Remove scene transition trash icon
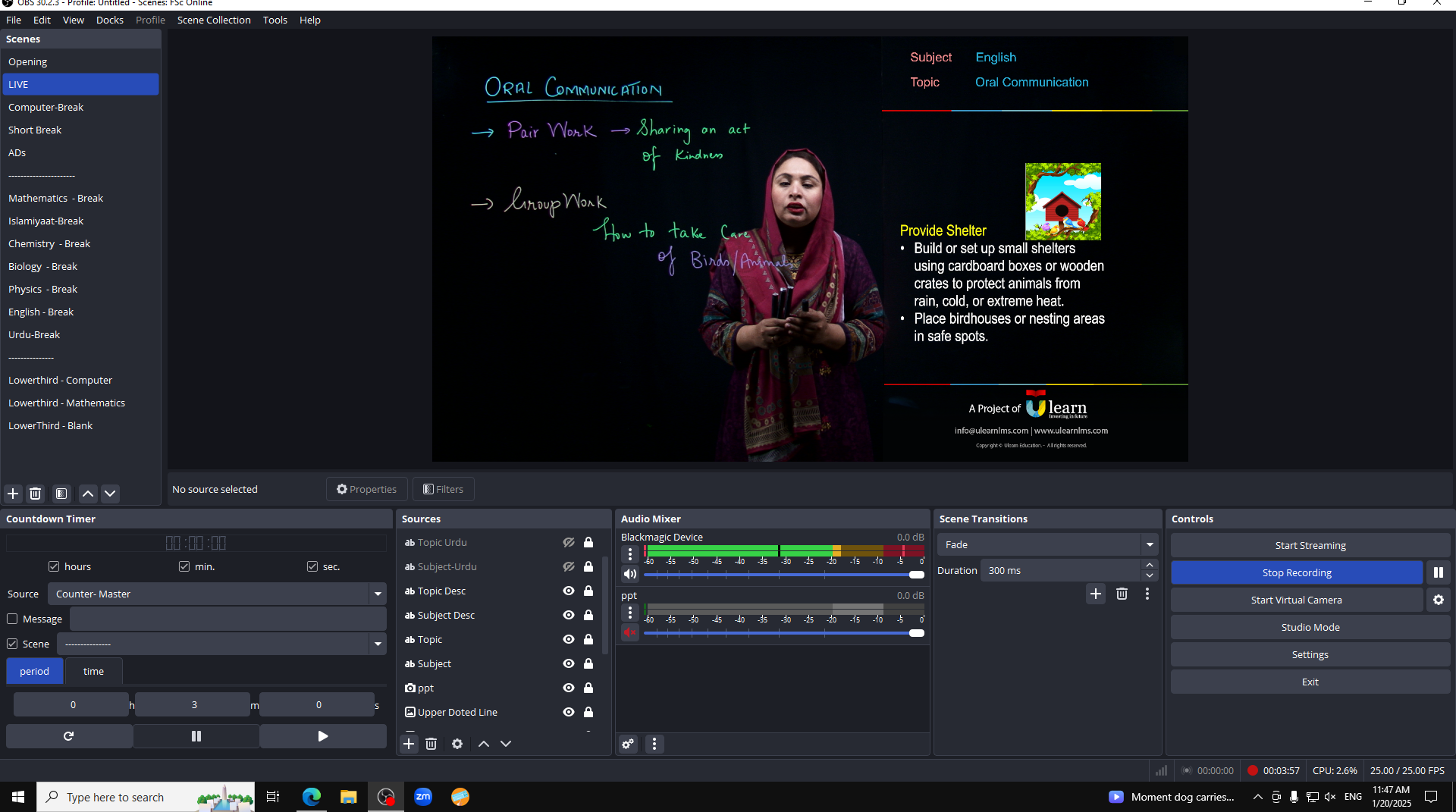This screenshot has height=812, width=1456. [x=1122, y=594]
